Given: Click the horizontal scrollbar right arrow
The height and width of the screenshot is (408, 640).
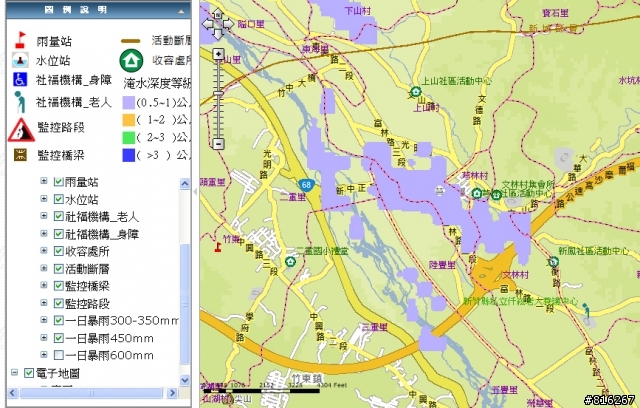Looking at the screenshot, I should pos(172,393).
